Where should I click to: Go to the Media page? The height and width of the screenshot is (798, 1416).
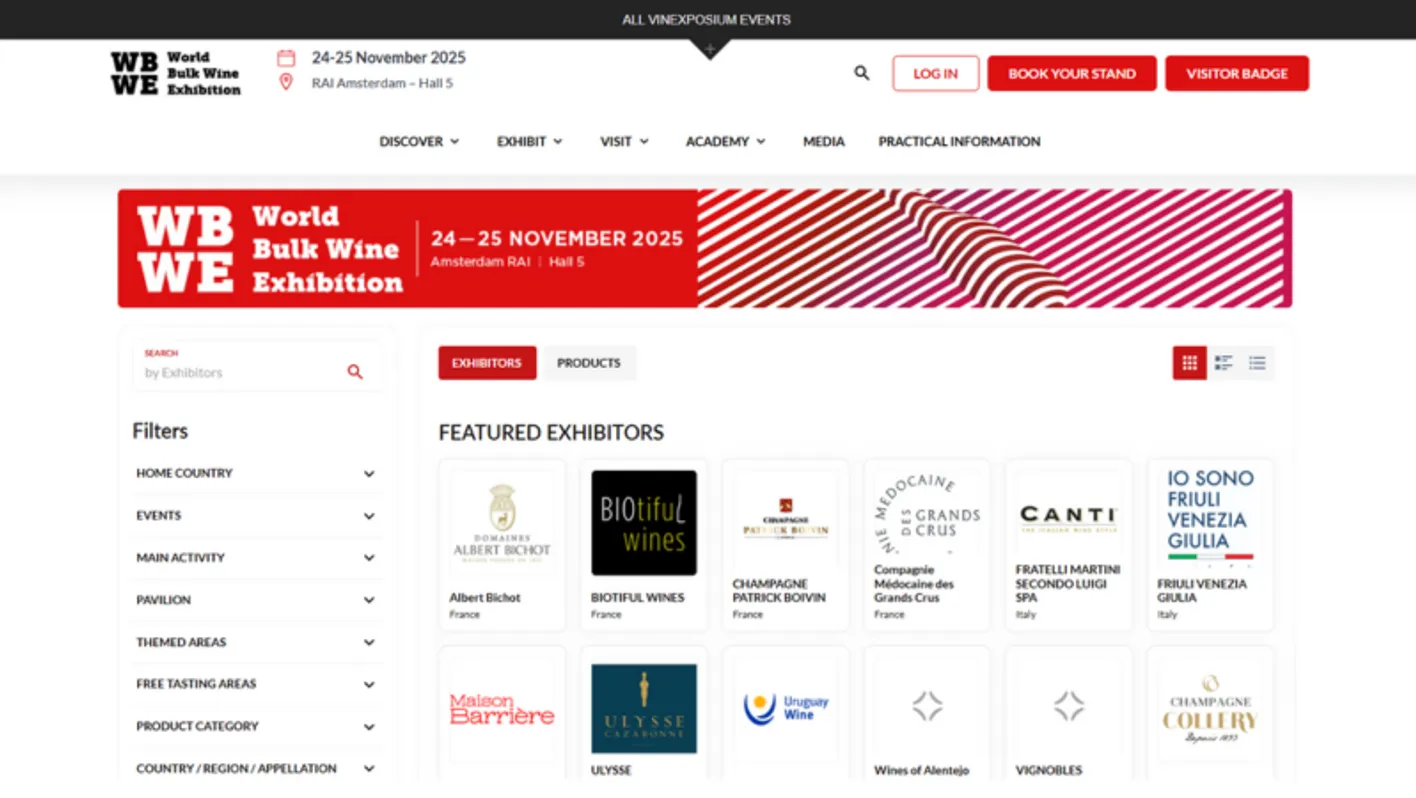tap(824, 142)
